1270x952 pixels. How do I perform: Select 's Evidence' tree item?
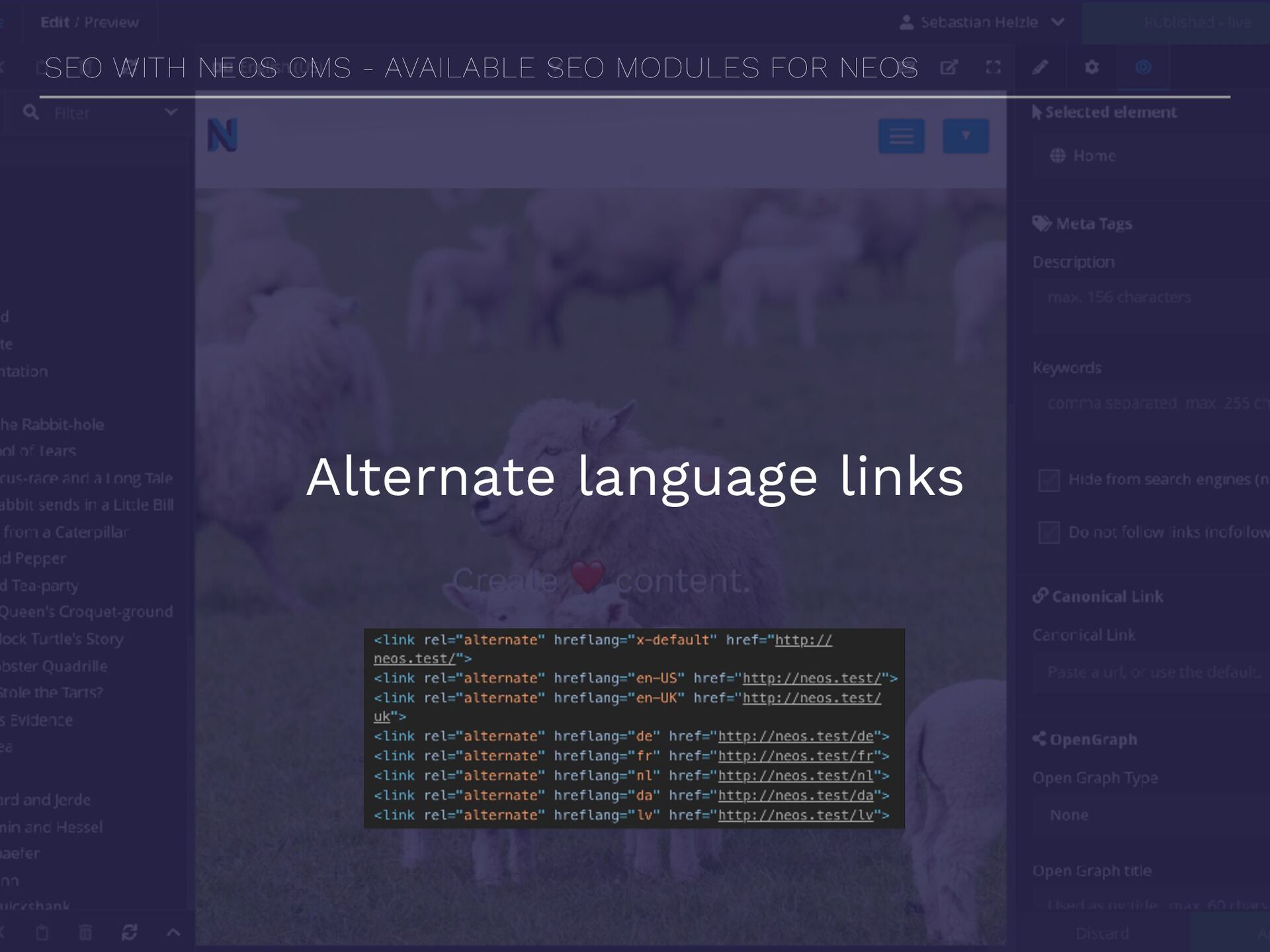pyautogui.click(x=36, y=720)
